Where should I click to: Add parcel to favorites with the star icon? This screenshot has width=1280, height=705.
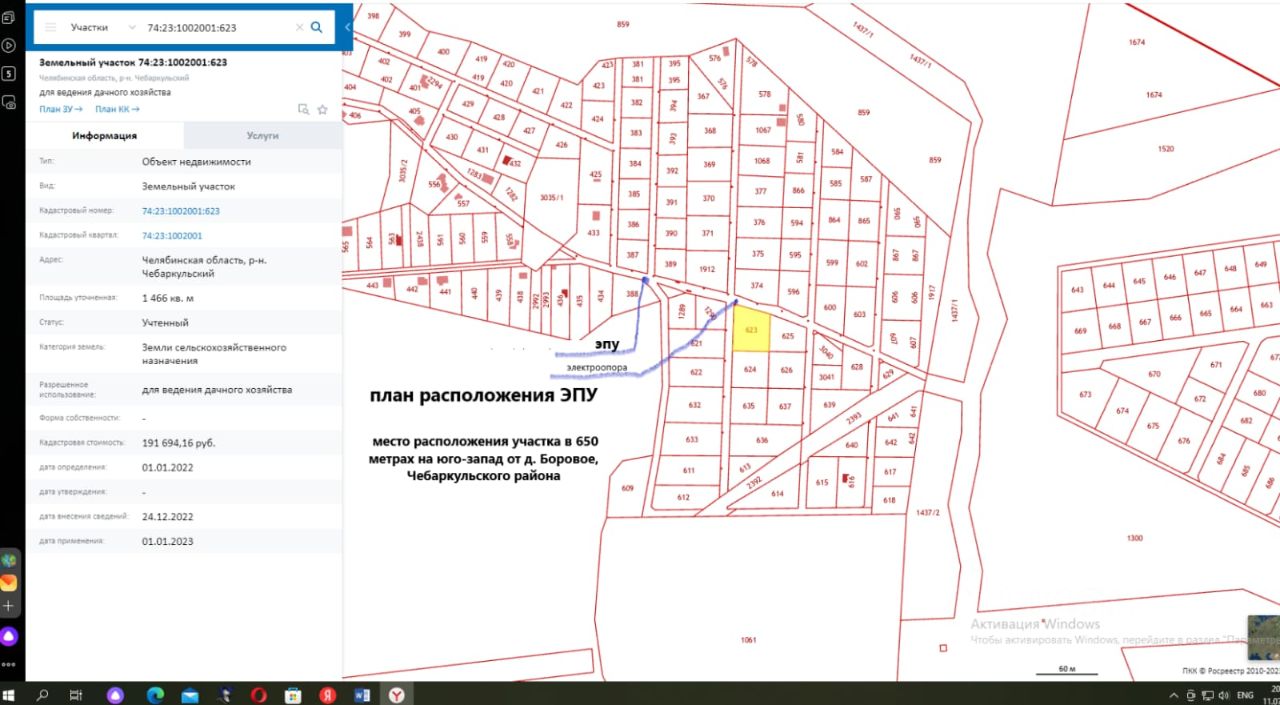(322, 109)
